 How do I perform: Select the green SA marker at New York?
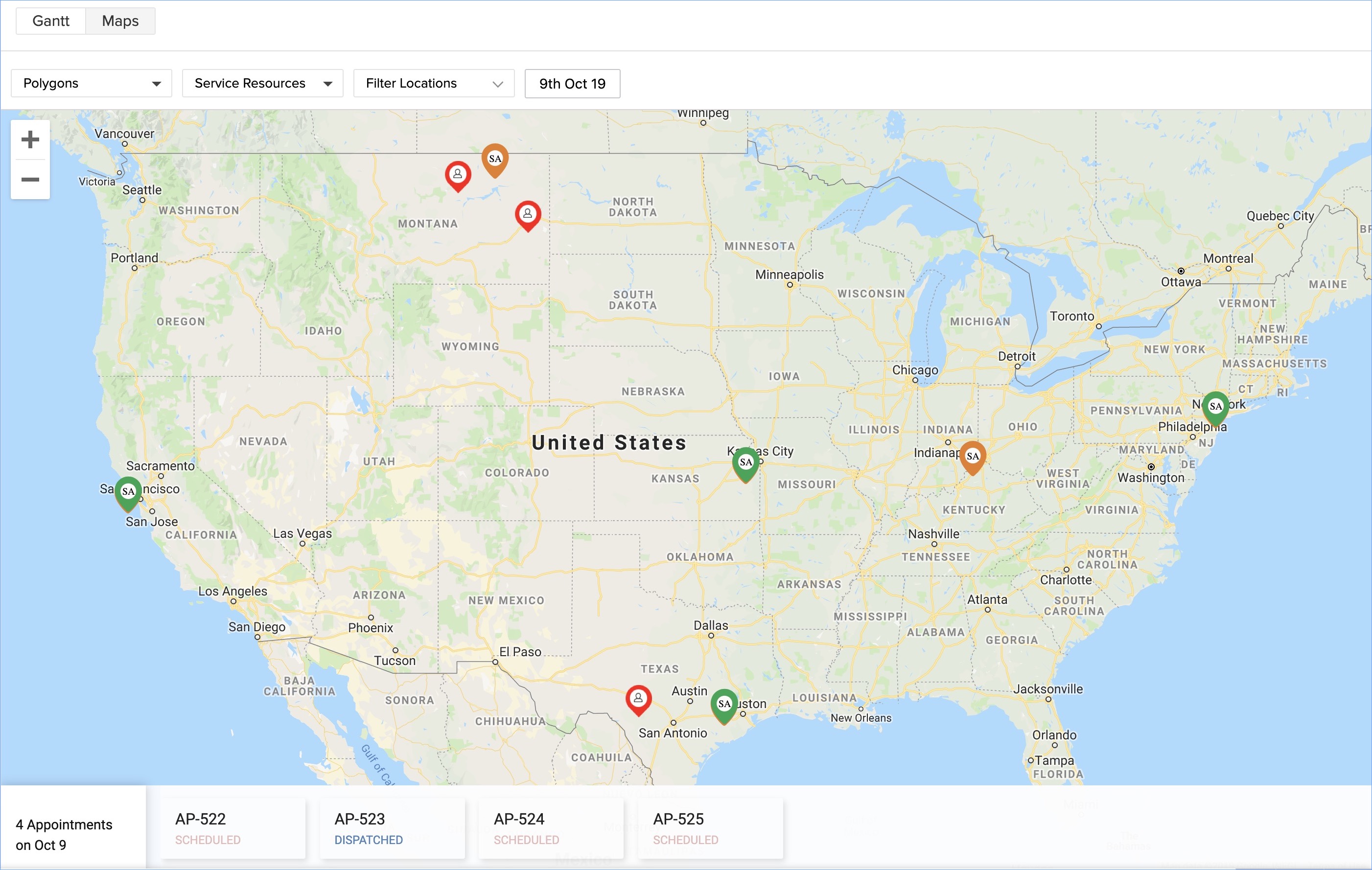click(x=1215, y=408)
